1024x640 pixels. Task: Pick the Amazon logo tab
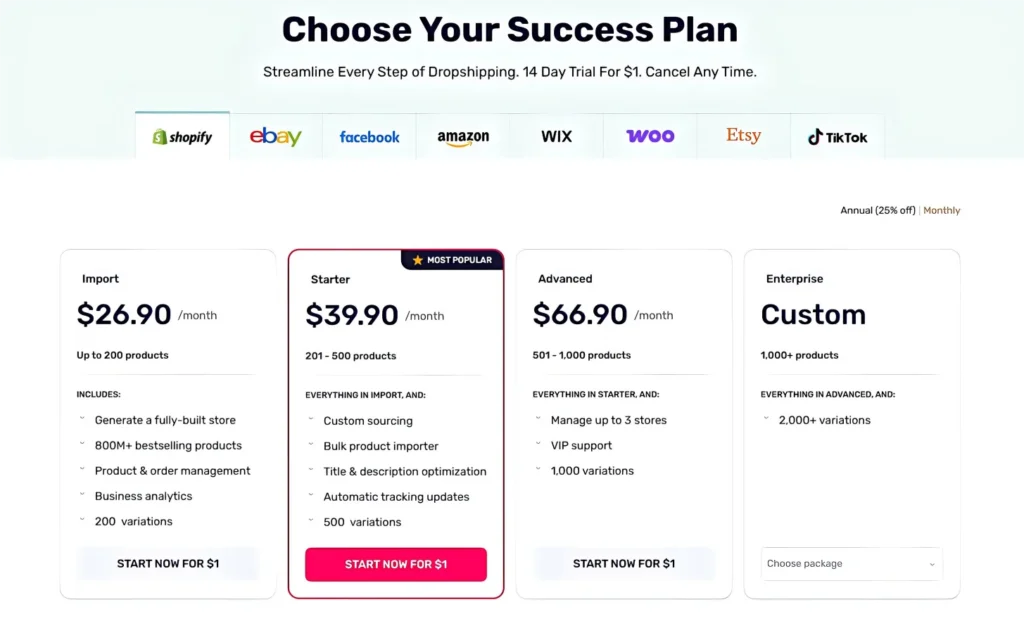463,137
